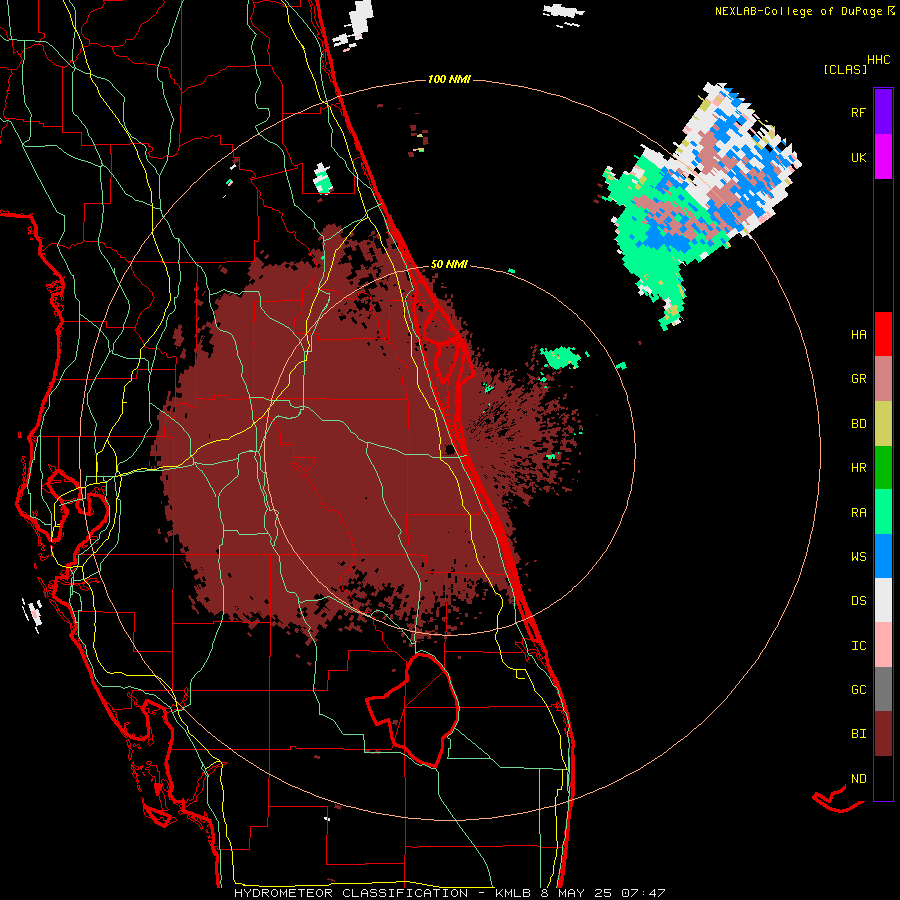Screen dimensions: 900x900
Task: Click the RA mint-green legend swatch
Action: (x=883, y=512)
